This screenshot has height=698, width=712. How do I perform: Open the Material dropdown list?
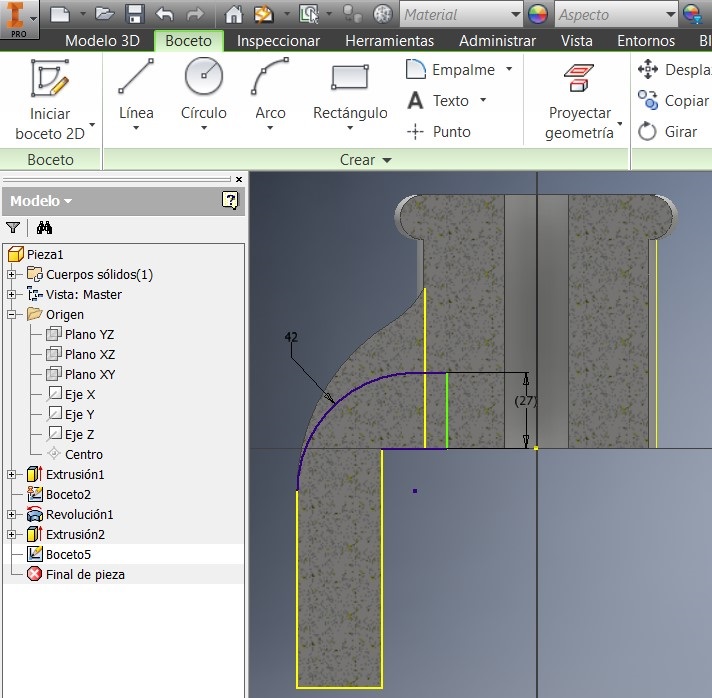pos(515,15)
